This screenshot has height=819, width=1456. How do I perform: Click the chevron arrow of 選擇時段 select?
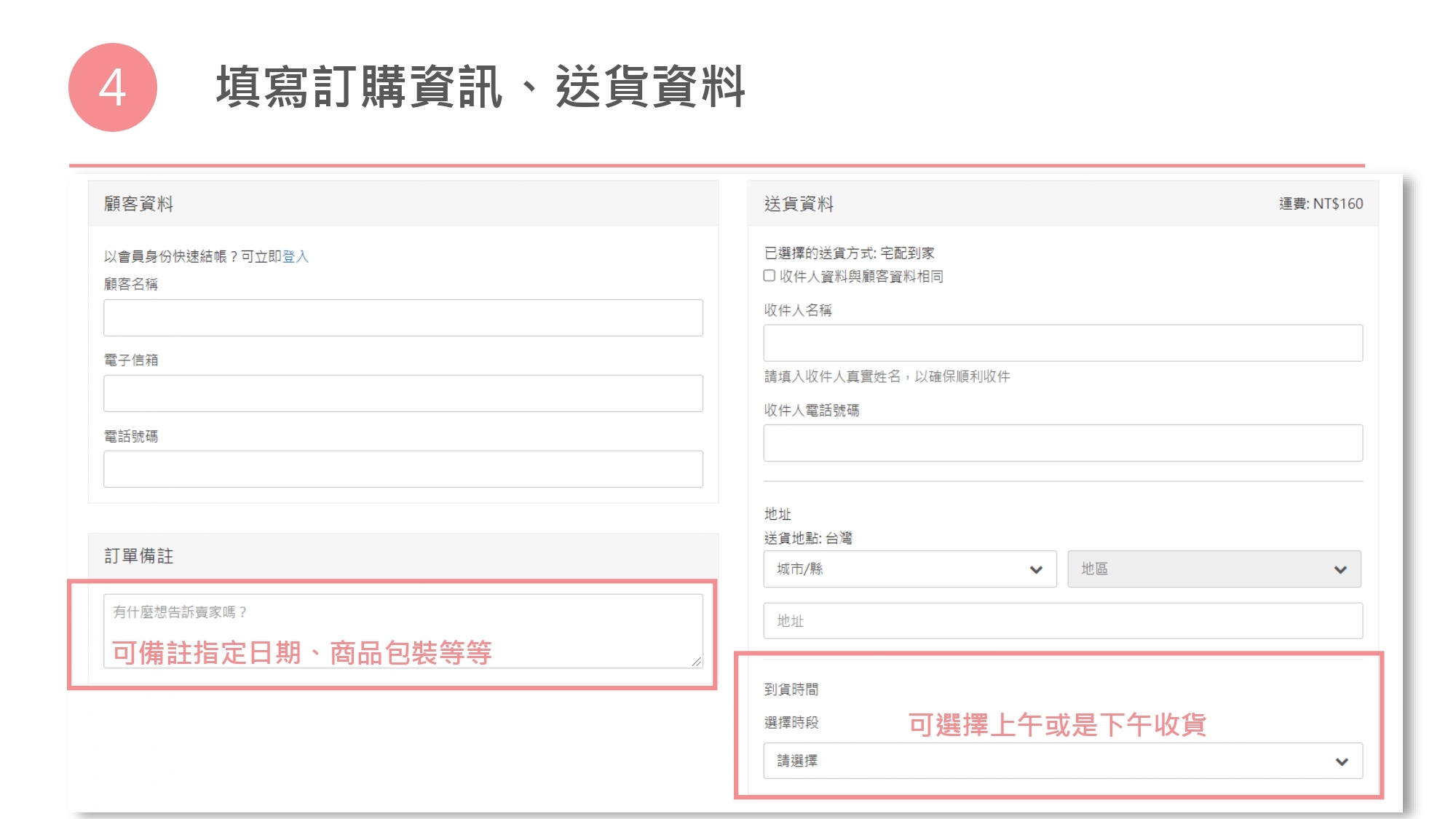click(x=1342, y=761)
